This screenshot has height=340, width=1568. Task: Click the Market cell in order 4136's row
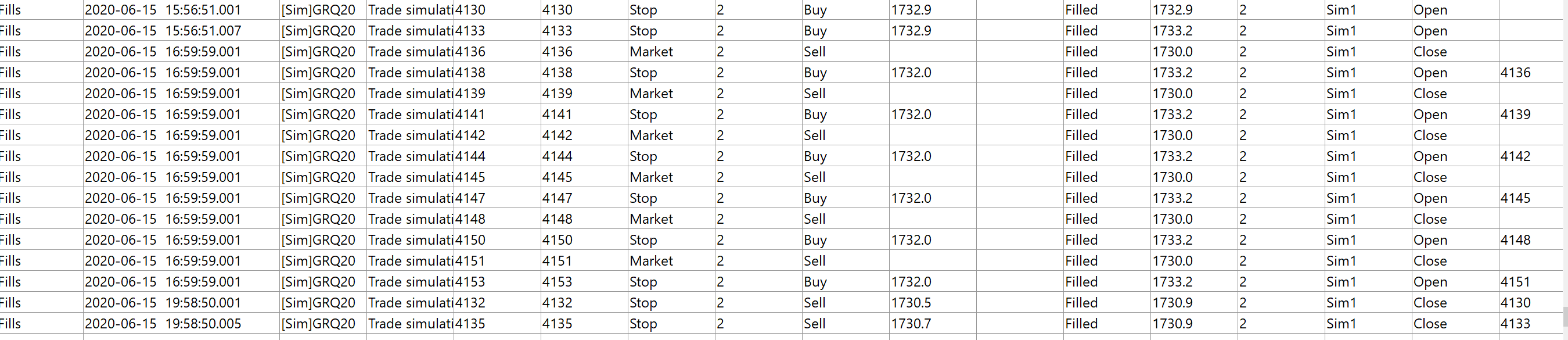tap(652, 52)
